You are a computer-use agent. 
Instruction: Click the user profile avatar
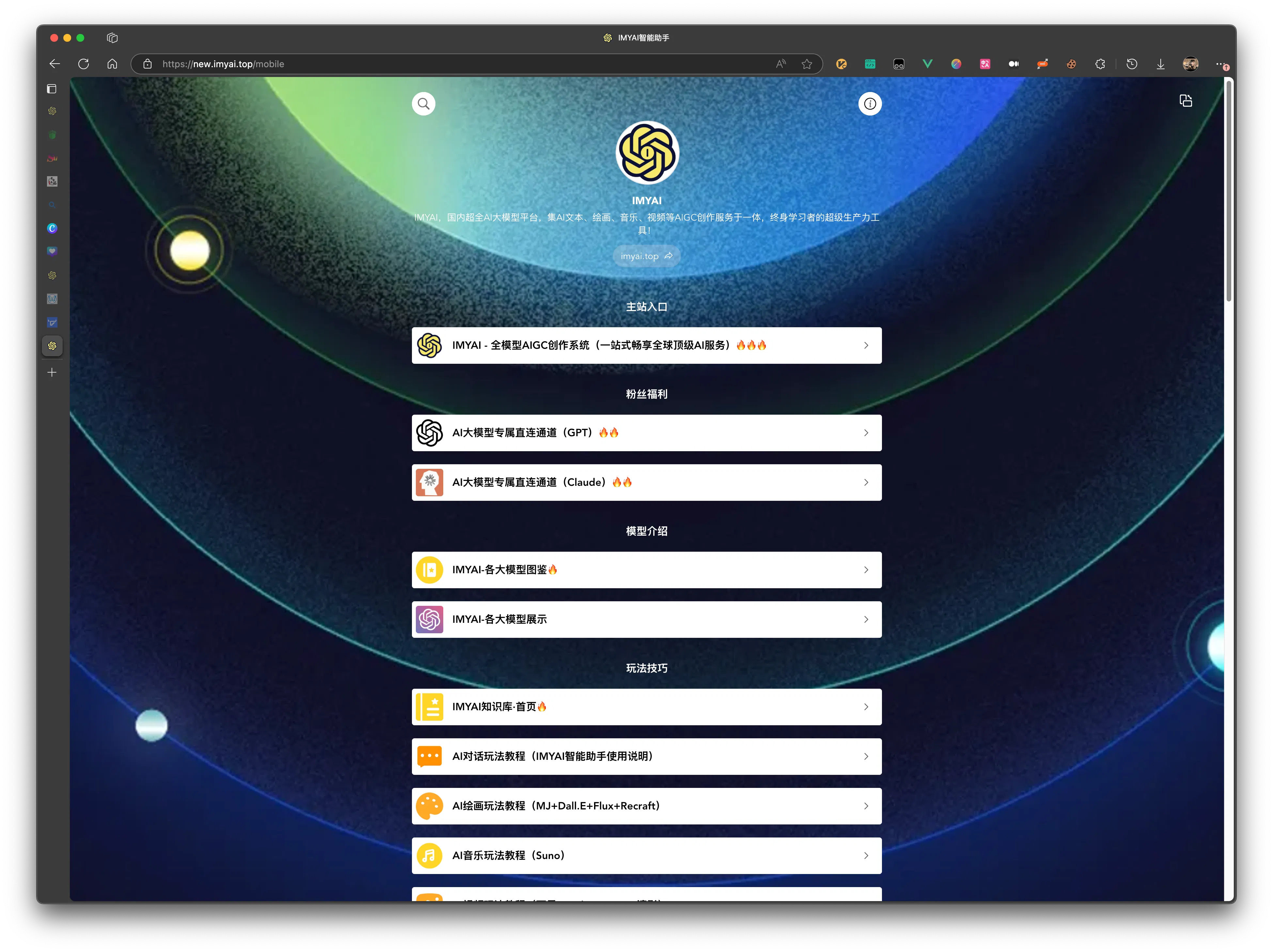click(1190, 64)
